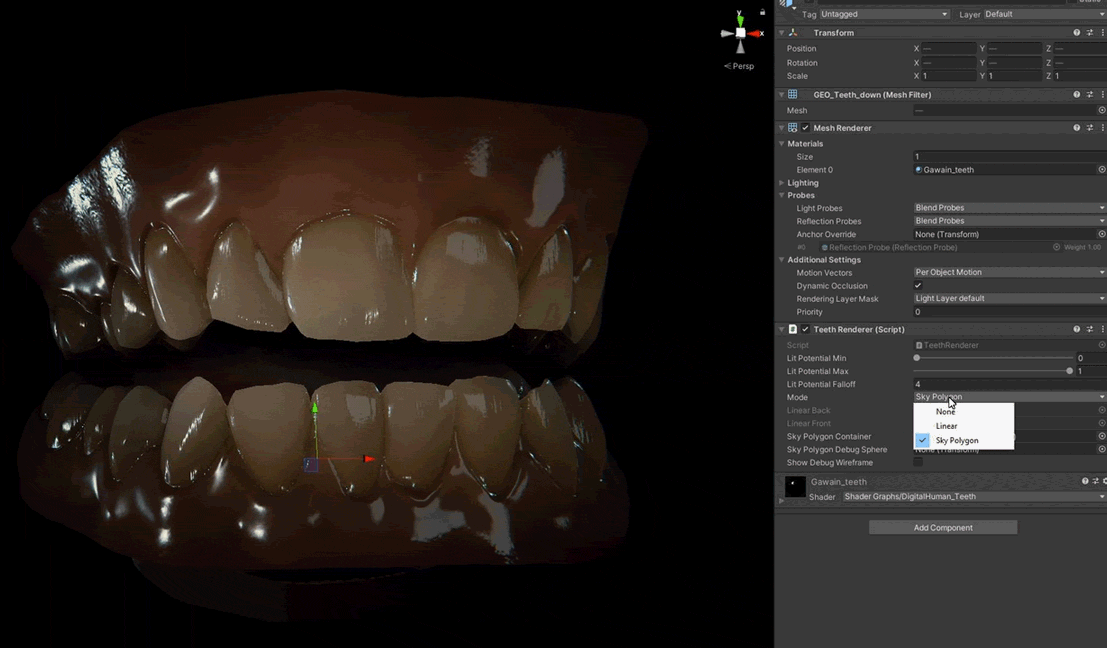
Task: Select None in the Mode popup
Action: coord(945,412)
